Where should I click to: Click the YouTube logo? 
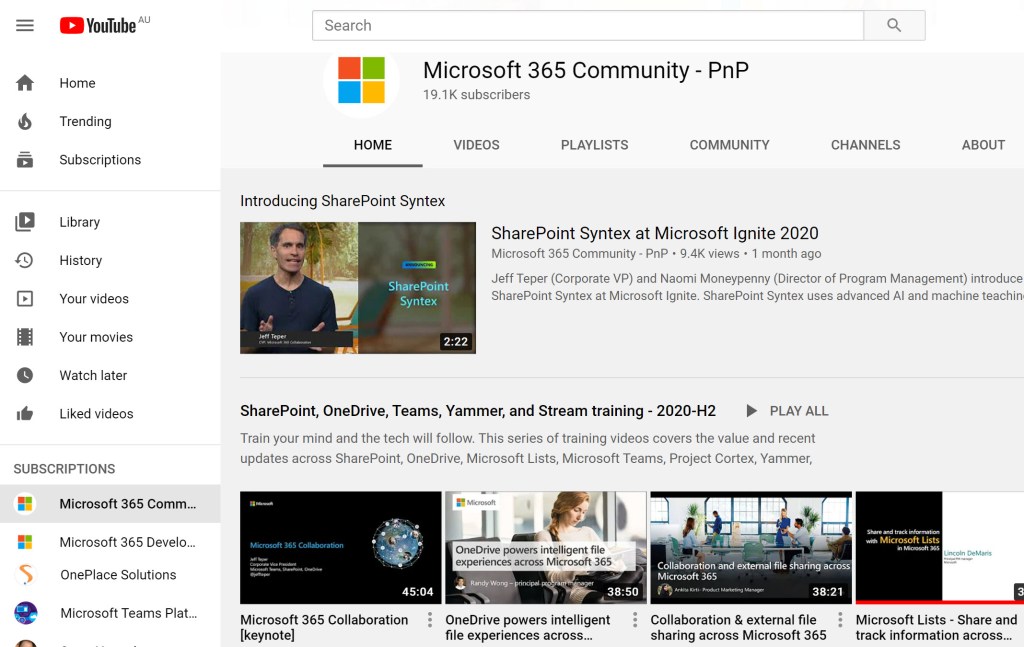click(98, 26)
